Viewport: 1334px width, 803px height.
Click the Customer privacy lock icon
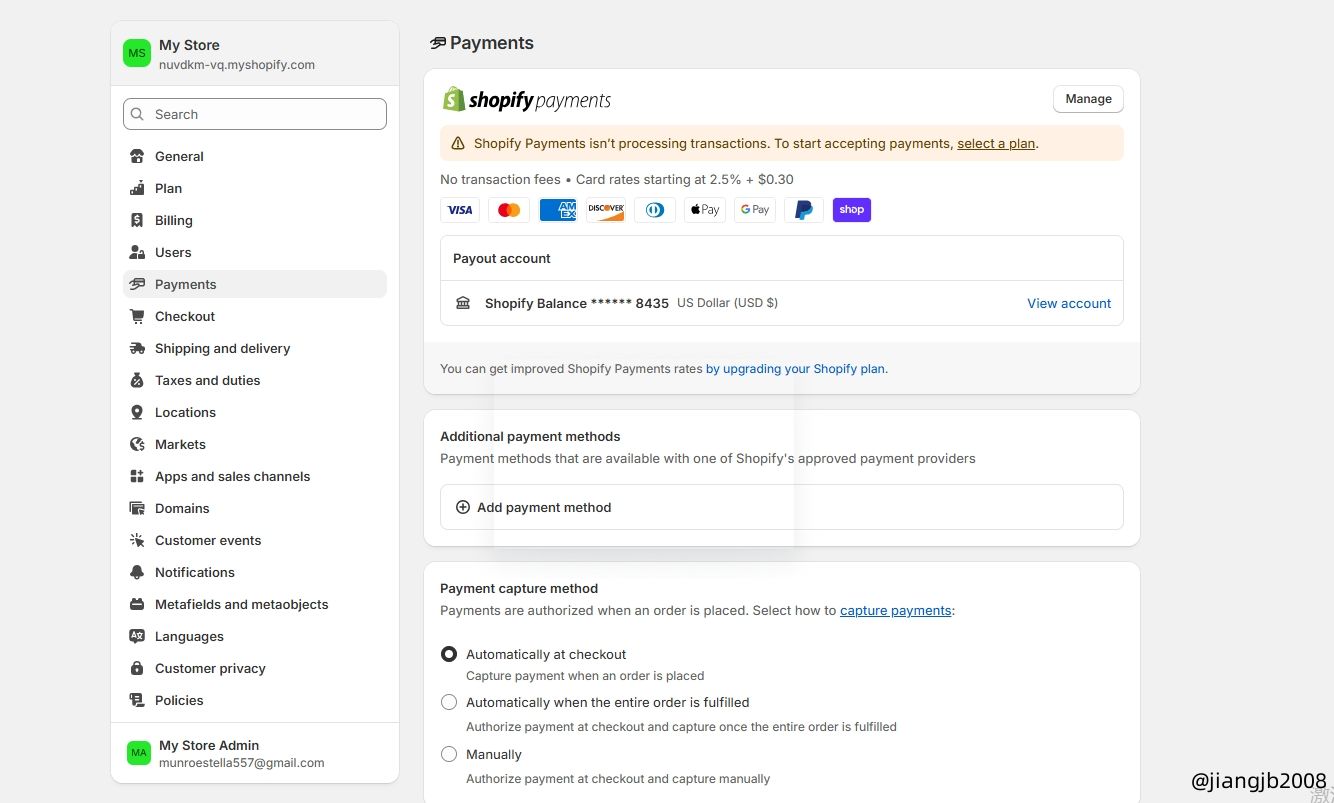pyautogui.click(x=137, y=668)
